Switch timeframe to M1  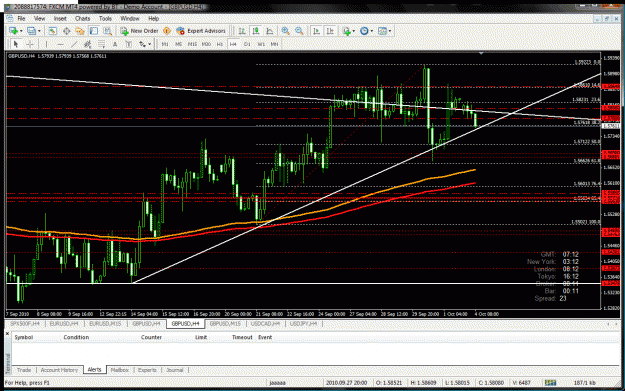[x=165, y=44]
